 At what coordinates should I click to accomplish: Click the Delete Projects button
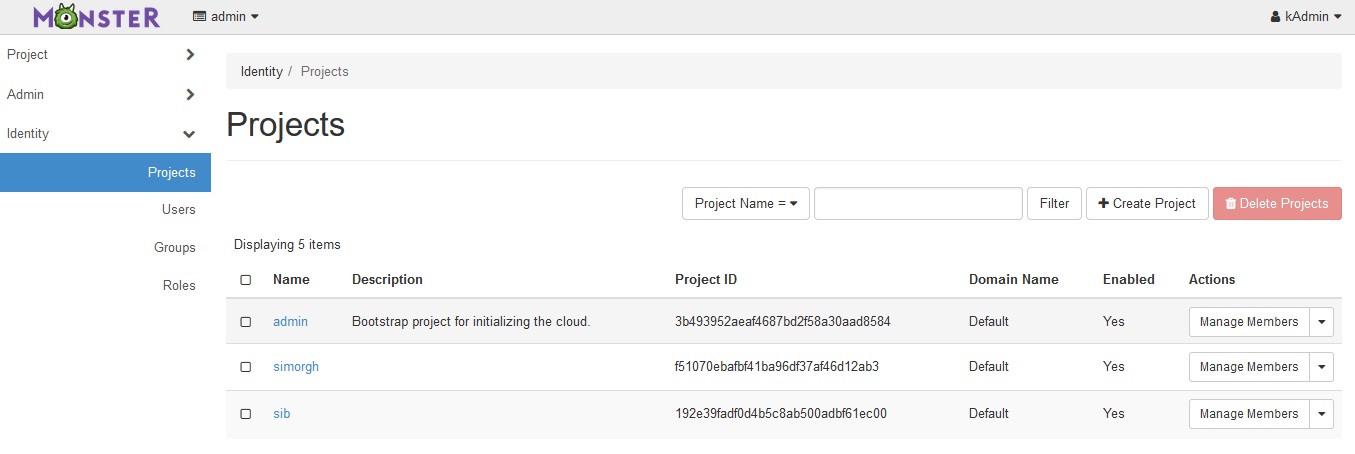[1277, 204]
